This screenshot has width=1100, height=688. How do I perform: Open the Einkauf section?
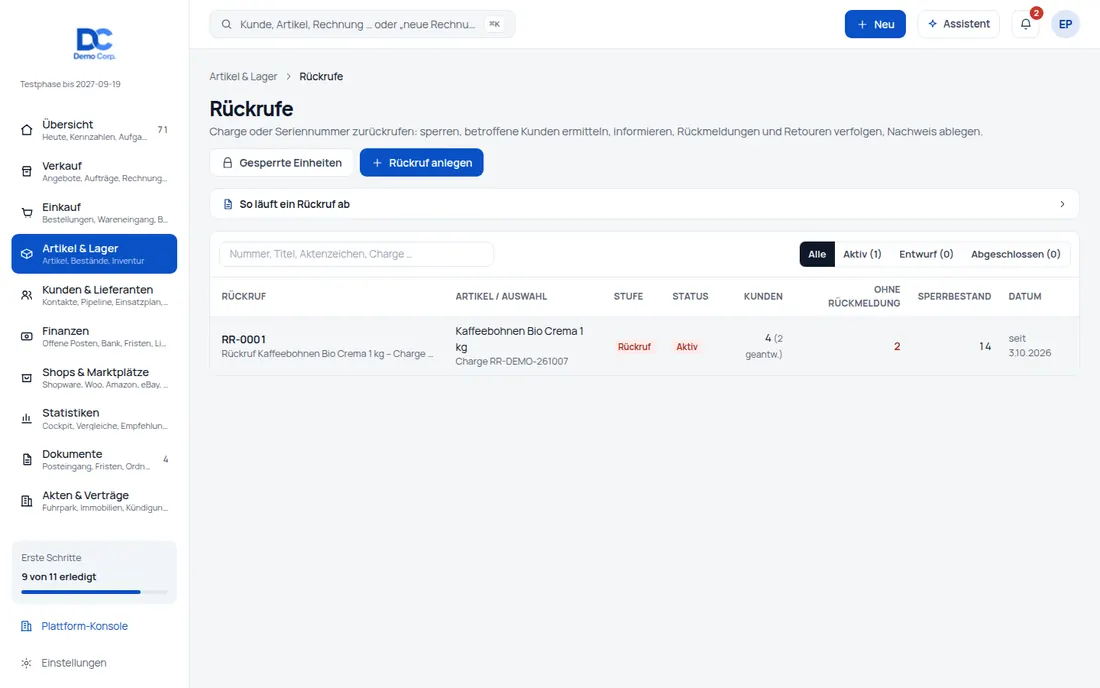tap(94, 213)
